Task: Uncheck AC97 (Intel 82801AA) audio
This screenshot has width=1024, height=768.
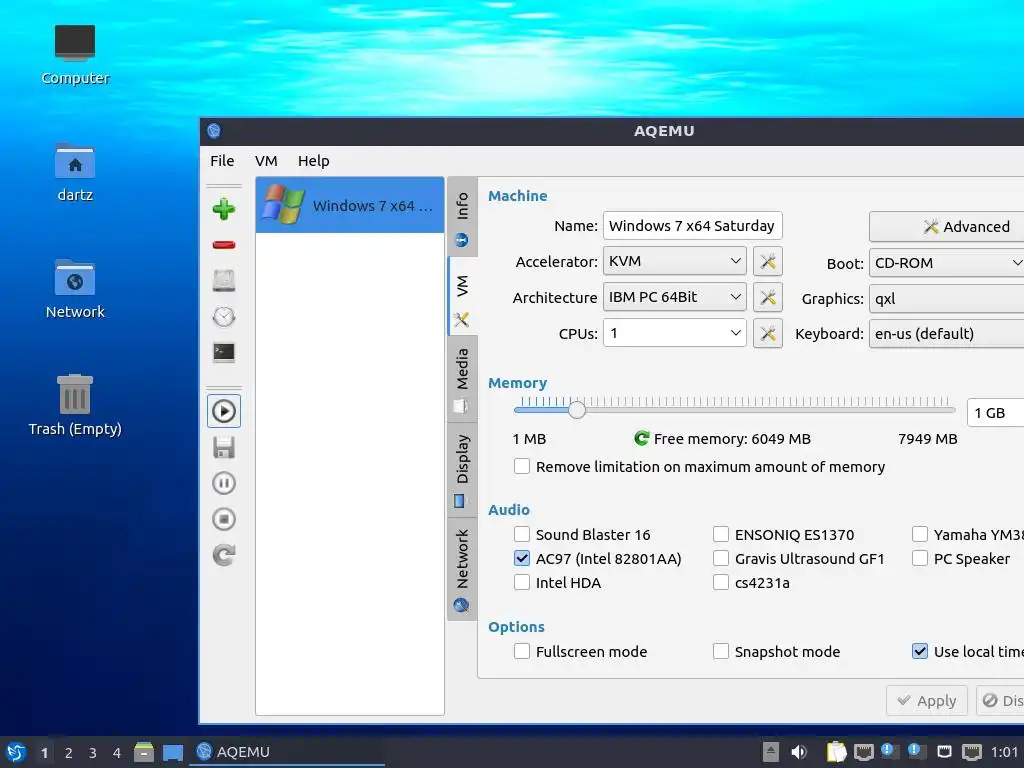Action: 522,558
